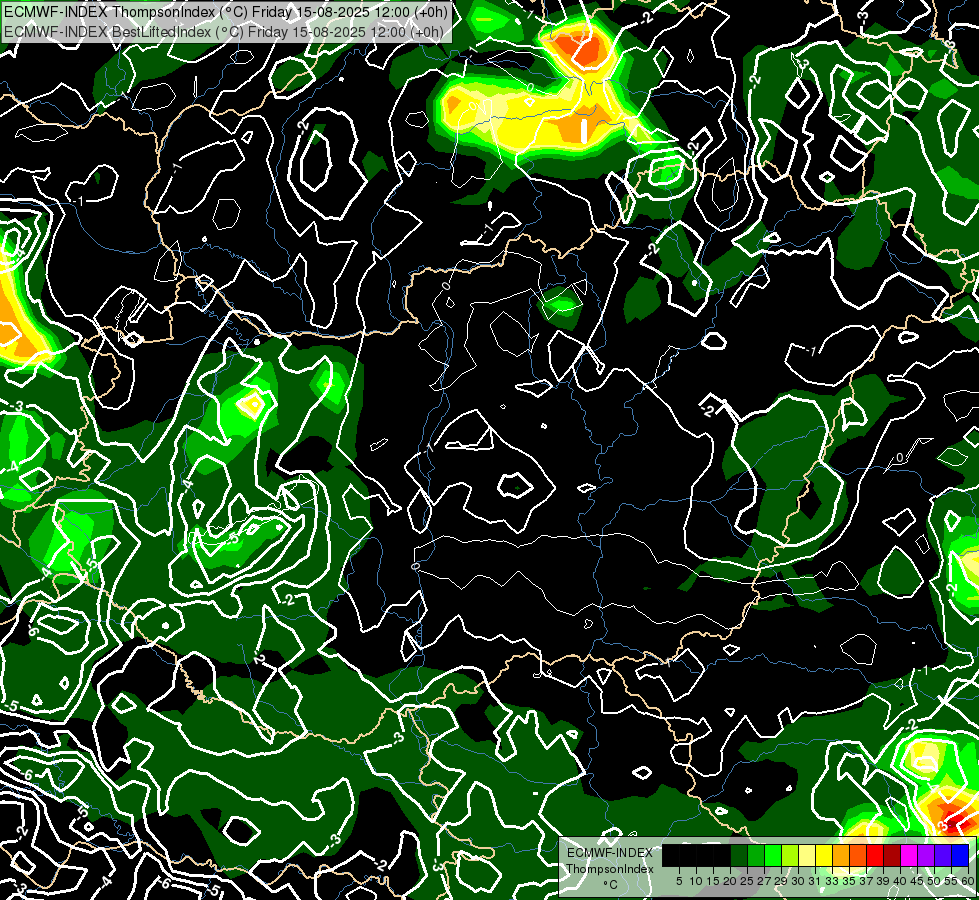Click the ThompsonIndex label in the legend box
This screenshot has width=979, height=900.
pos(610,869)
